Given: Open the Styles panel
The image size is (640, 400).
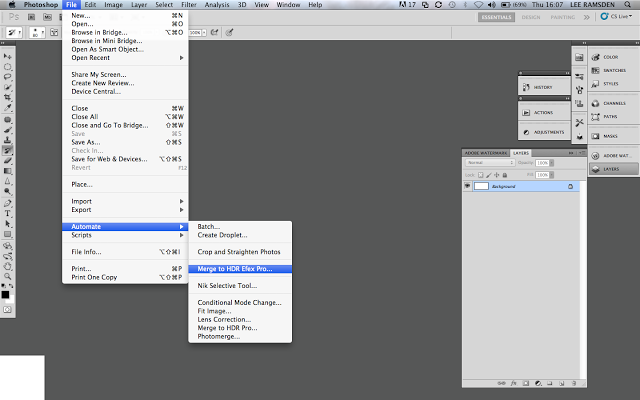Looking at the screenshot, I should (x=613, y=84).
